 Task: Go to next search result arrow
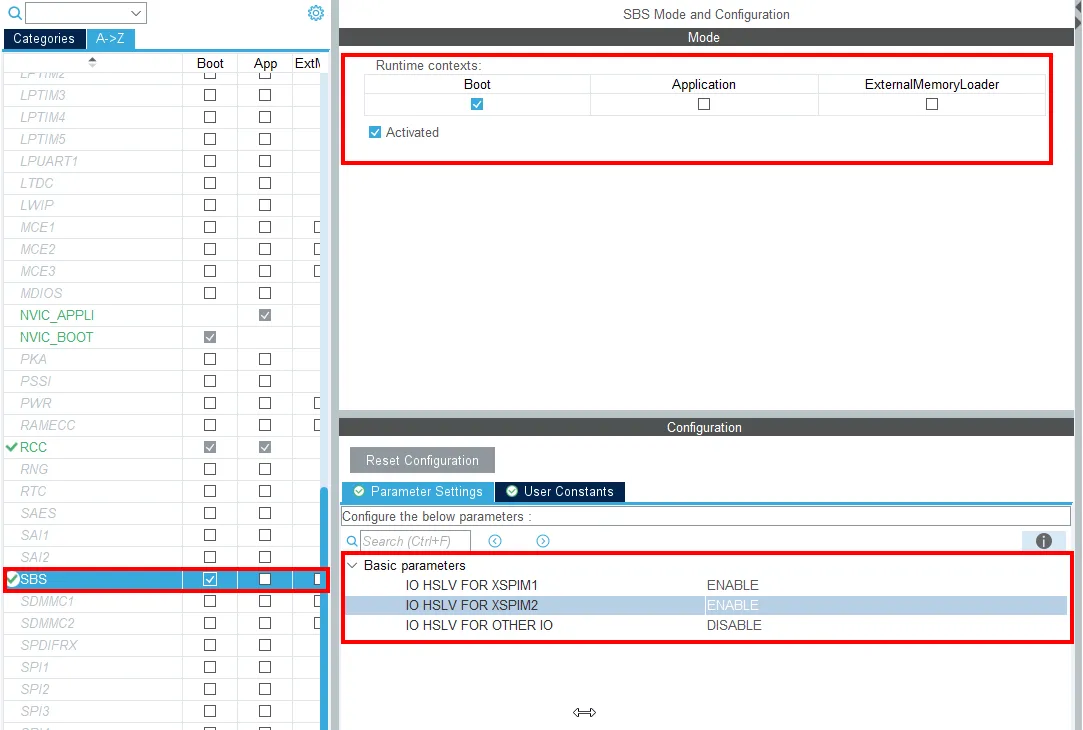click(543, 541)
